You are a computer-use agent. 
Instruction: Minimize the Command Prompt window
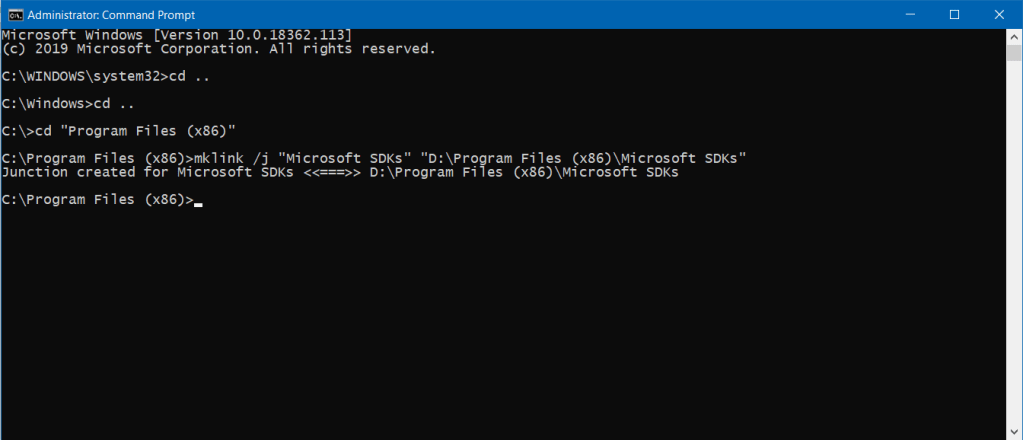click(x=908, y=14)
